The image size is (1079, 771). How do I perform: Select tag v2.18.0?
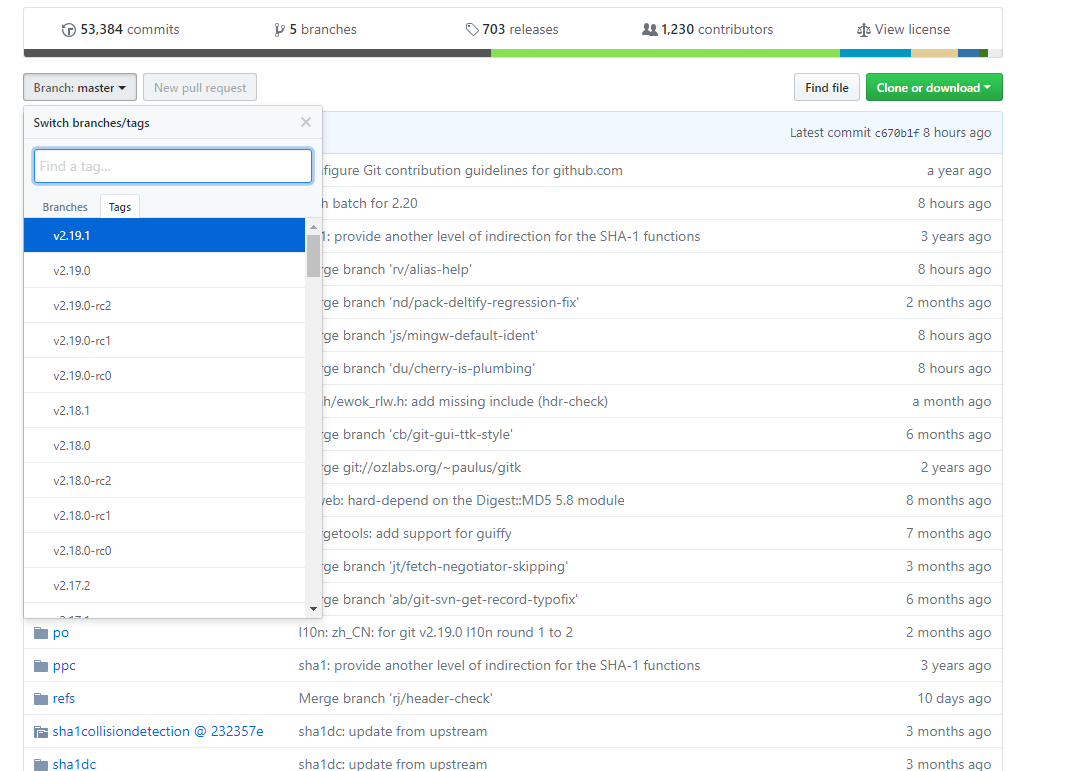pyautogui.click(x=164, y=446)
